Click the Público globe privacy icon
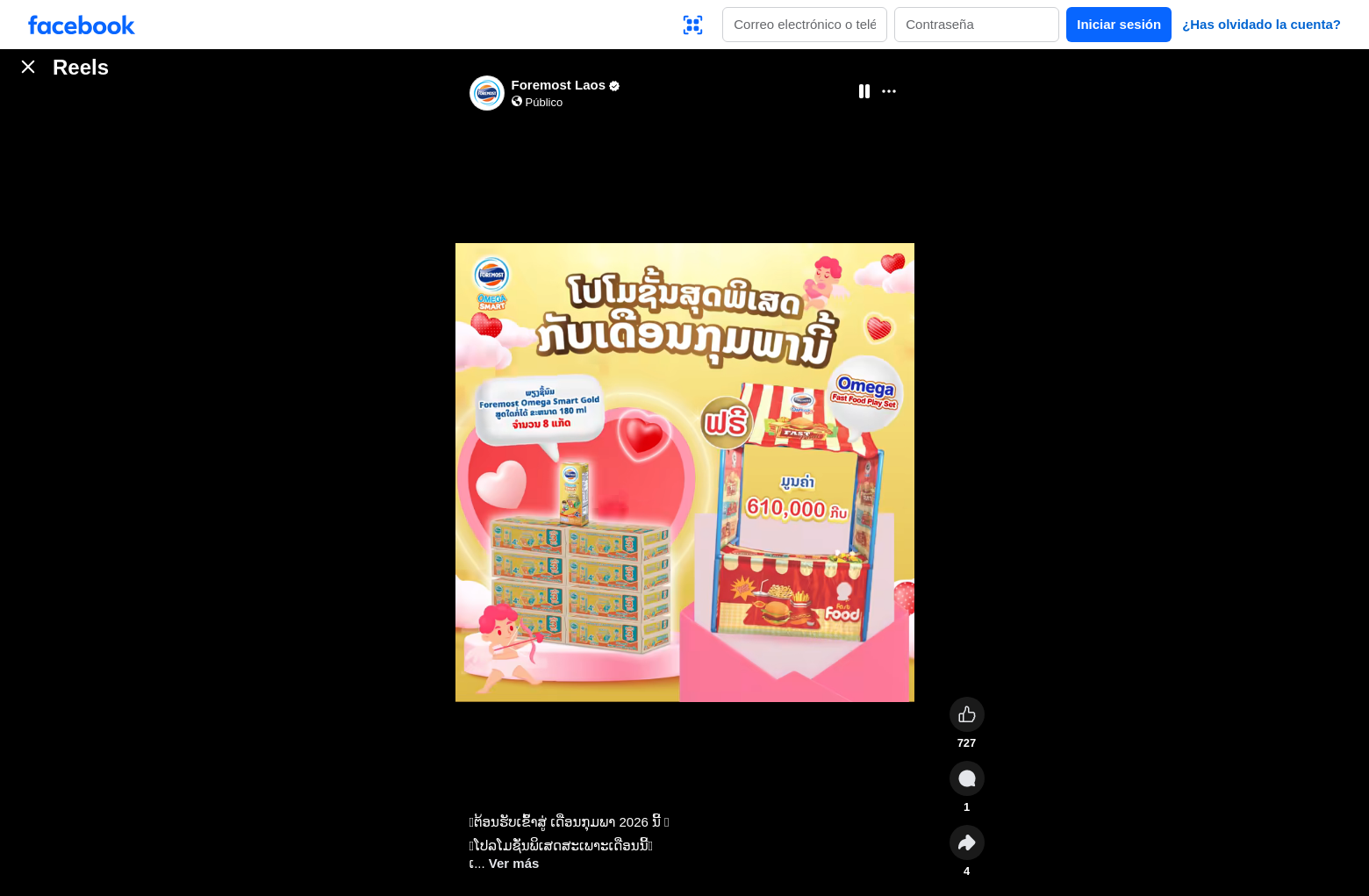1369x896 pixels. click(517, 102)
